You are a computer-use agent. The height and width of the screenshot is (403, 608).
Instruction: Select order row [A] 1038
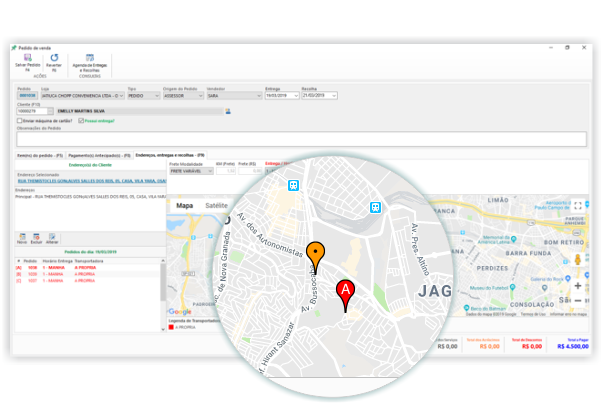88,268
